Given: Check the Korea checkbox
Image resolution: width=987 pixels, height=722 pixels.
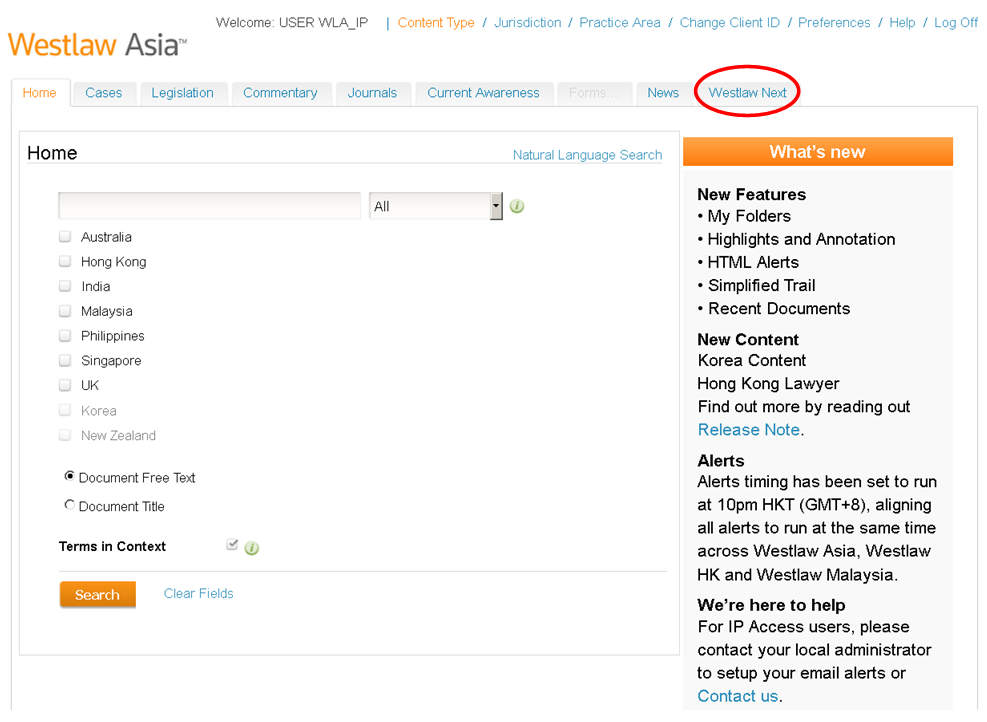Looking at the screenshot, I should [x=65, y=410].
